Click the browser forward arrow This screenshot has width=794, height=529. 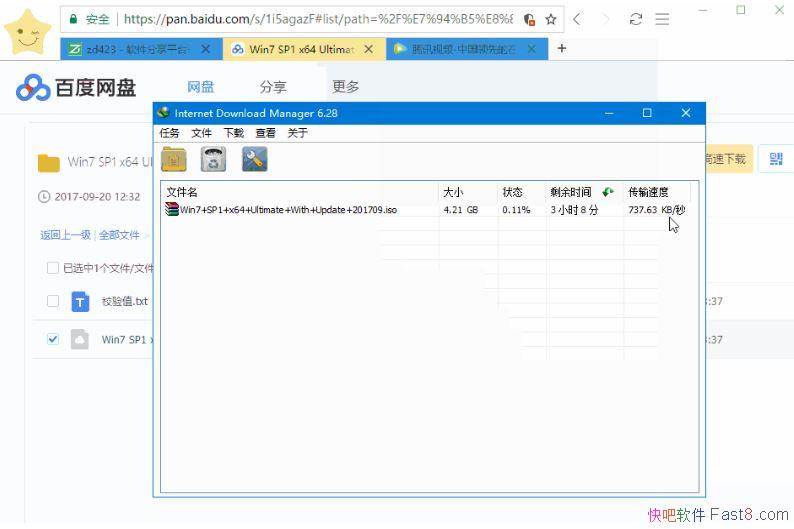605,19
